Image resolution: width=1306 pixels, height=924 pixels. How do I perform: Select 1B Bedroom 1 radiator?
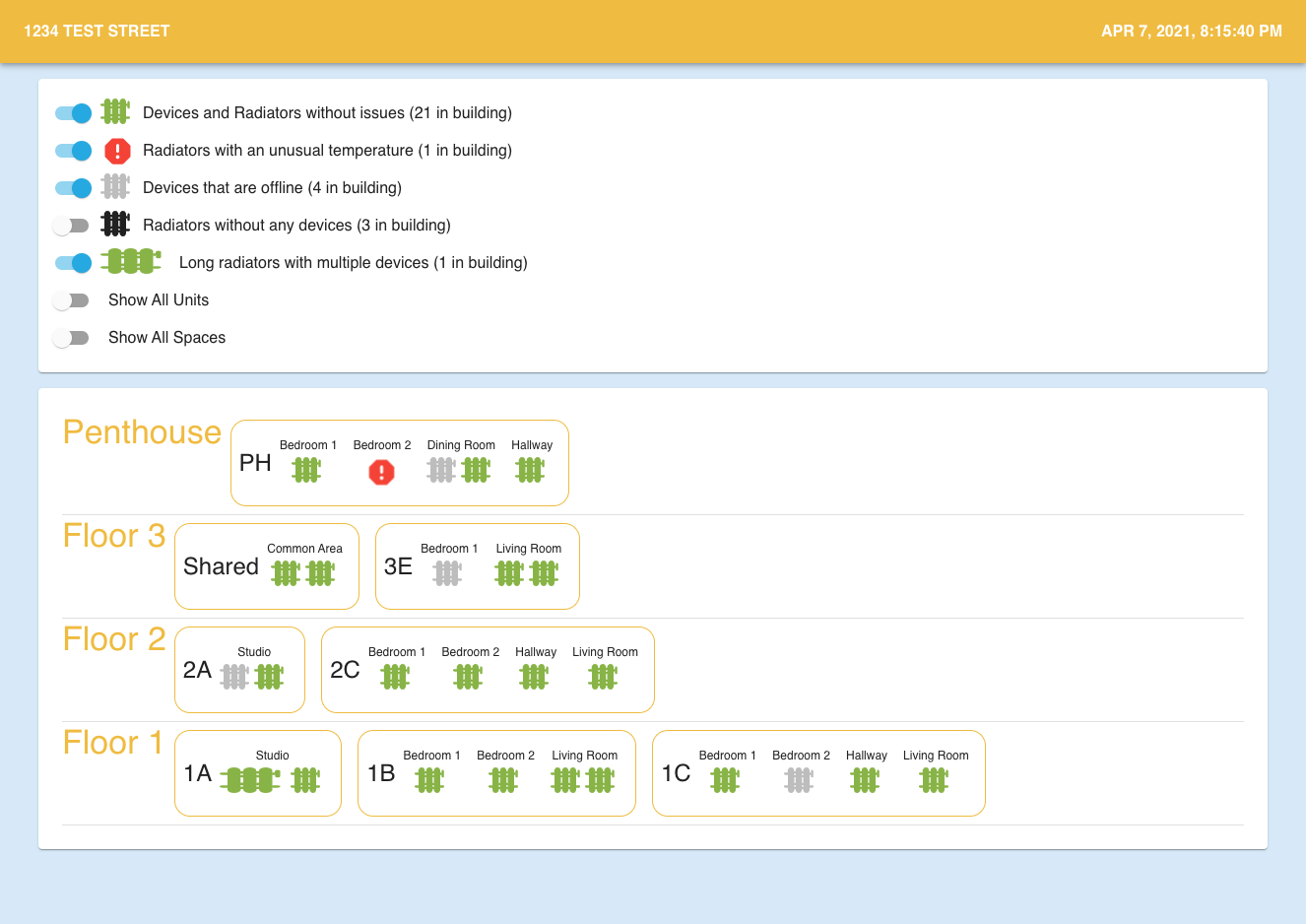click(429, 780)
